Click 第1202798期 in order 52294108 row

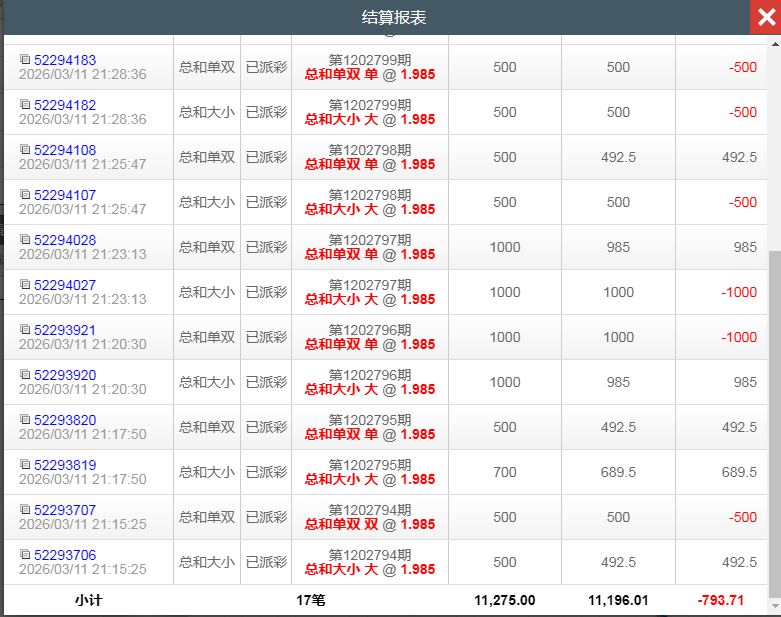click(x=370, y=150)
